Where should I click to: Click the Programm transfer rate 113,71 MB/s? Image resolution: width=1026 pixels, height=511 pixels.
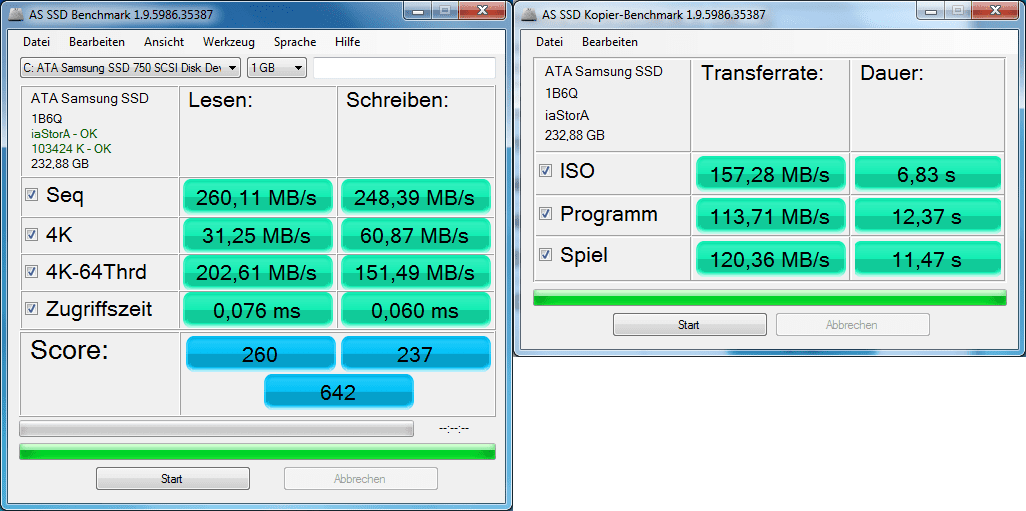[771, 215]
